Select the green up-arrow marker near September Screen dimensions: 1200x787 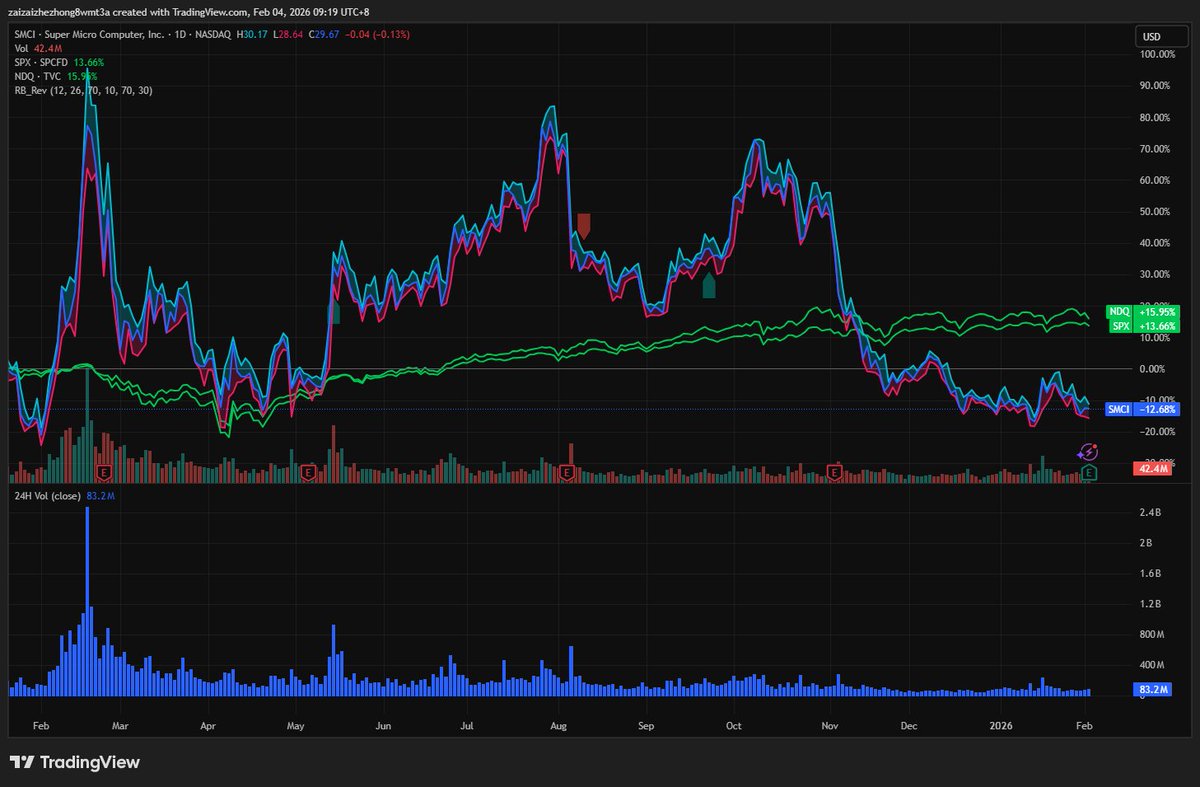point(709,286)
